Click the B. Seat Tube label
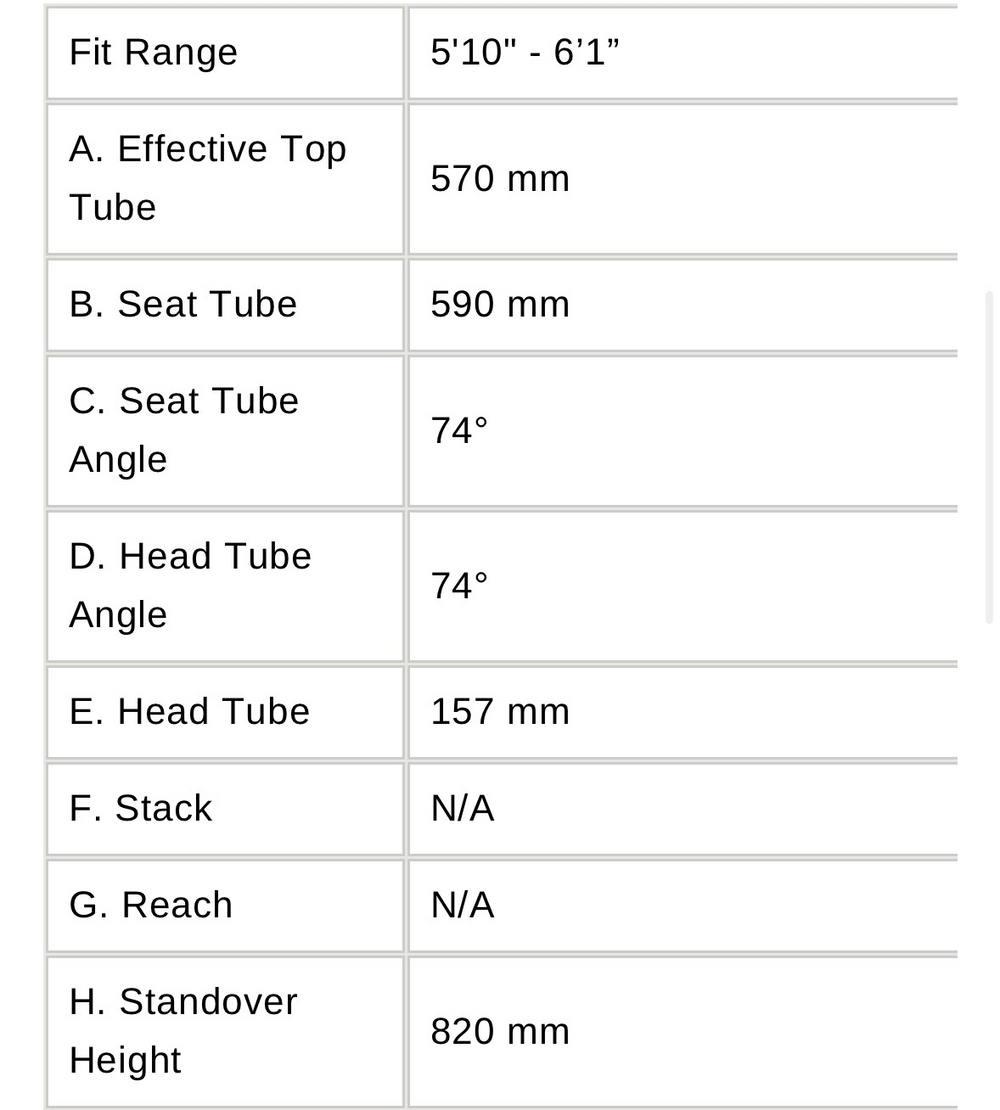1000x1110 pixels. pos(183,304)
